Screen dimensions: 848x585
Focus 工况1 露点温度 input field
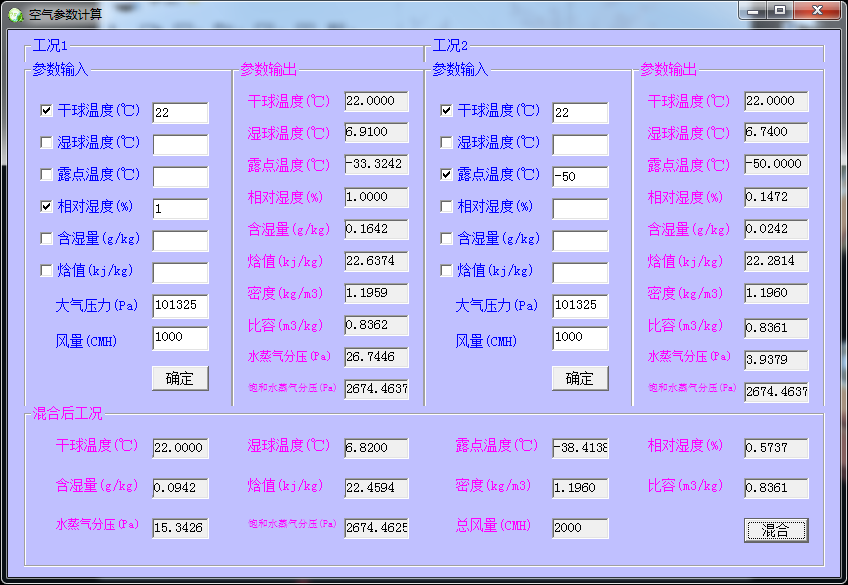pos(180,177)
